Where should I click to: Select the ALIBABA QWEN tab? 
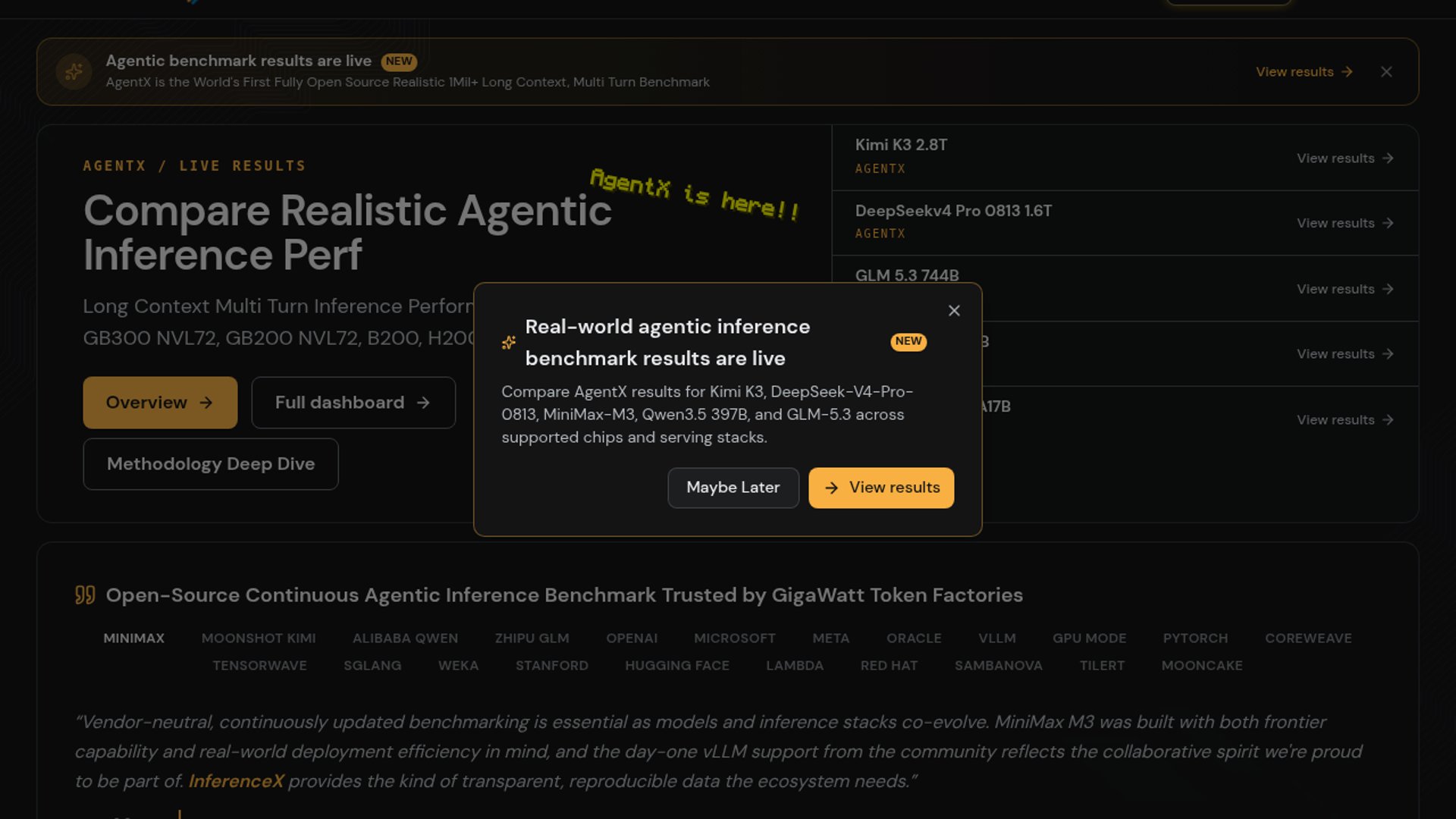405,639
